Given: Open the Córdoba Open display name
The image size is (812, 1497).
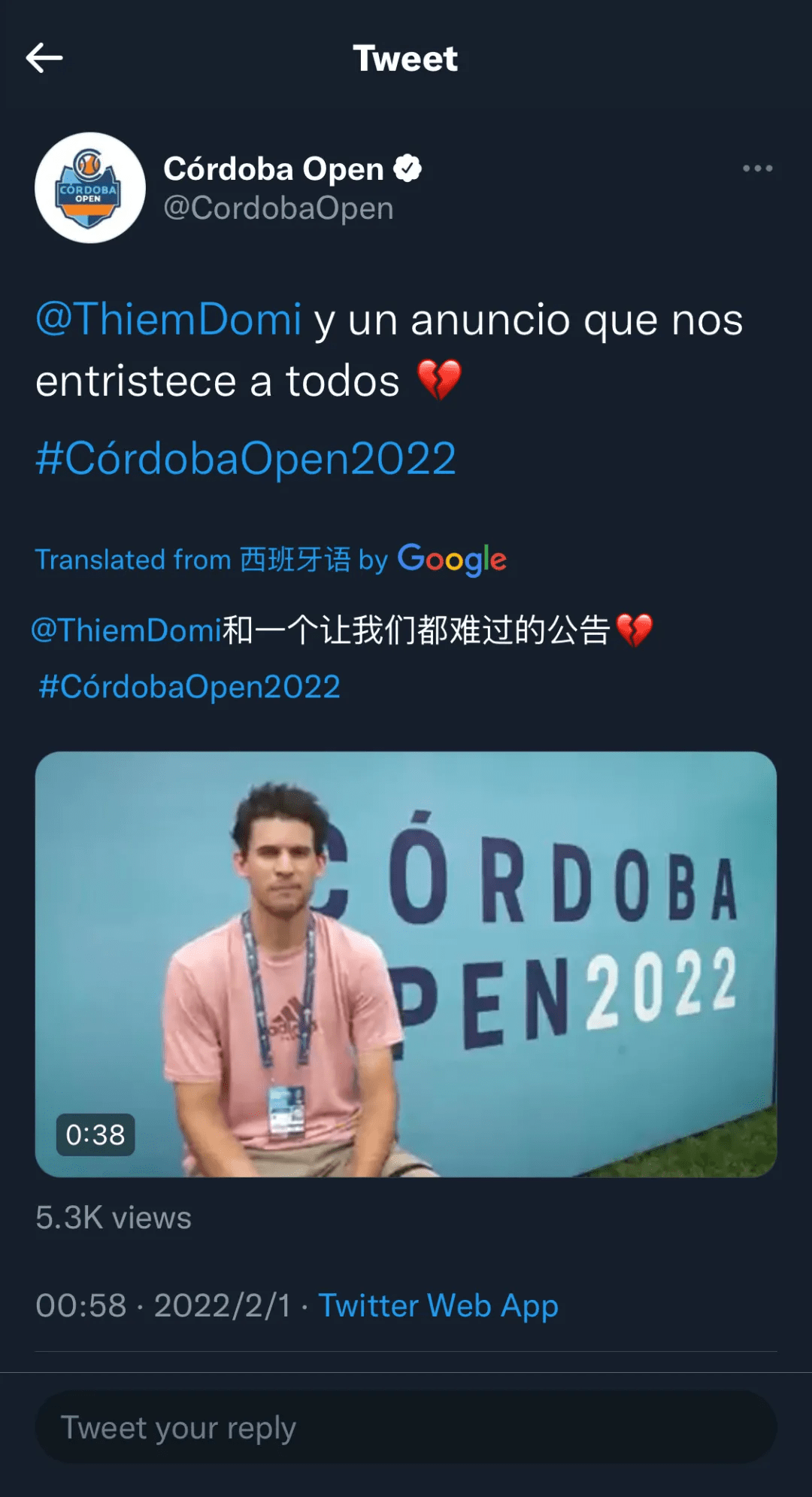Looking at the screenshot, I should [274, 169].
